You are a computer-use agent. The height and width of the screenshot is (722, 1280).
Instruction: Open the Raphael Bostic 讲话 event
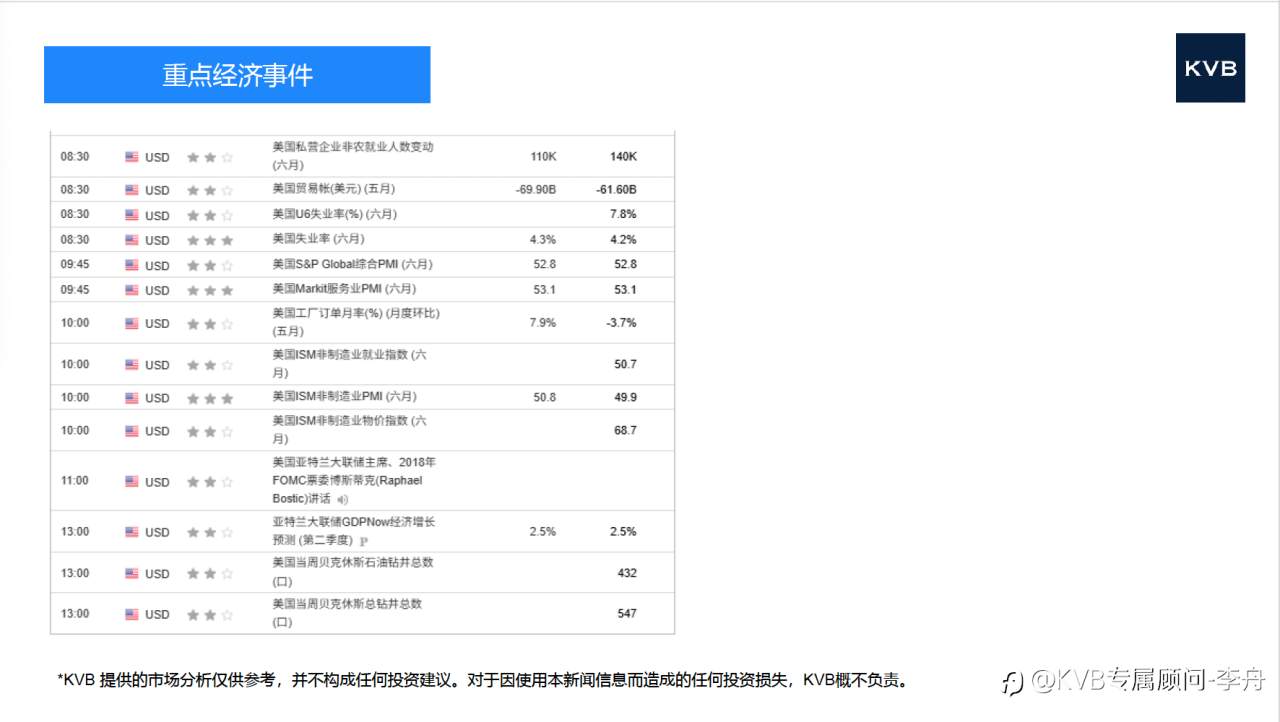354,480
